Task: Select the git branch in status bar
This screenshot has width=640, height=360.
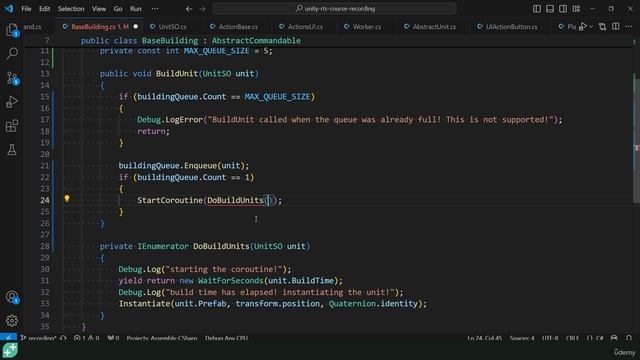Action: tap(38, 338)
